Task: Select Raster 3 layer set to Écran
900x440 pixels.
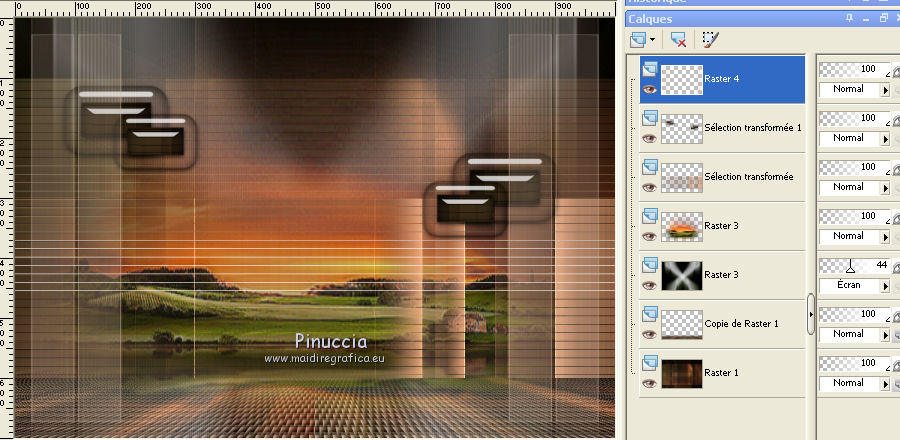Action: 721,275
